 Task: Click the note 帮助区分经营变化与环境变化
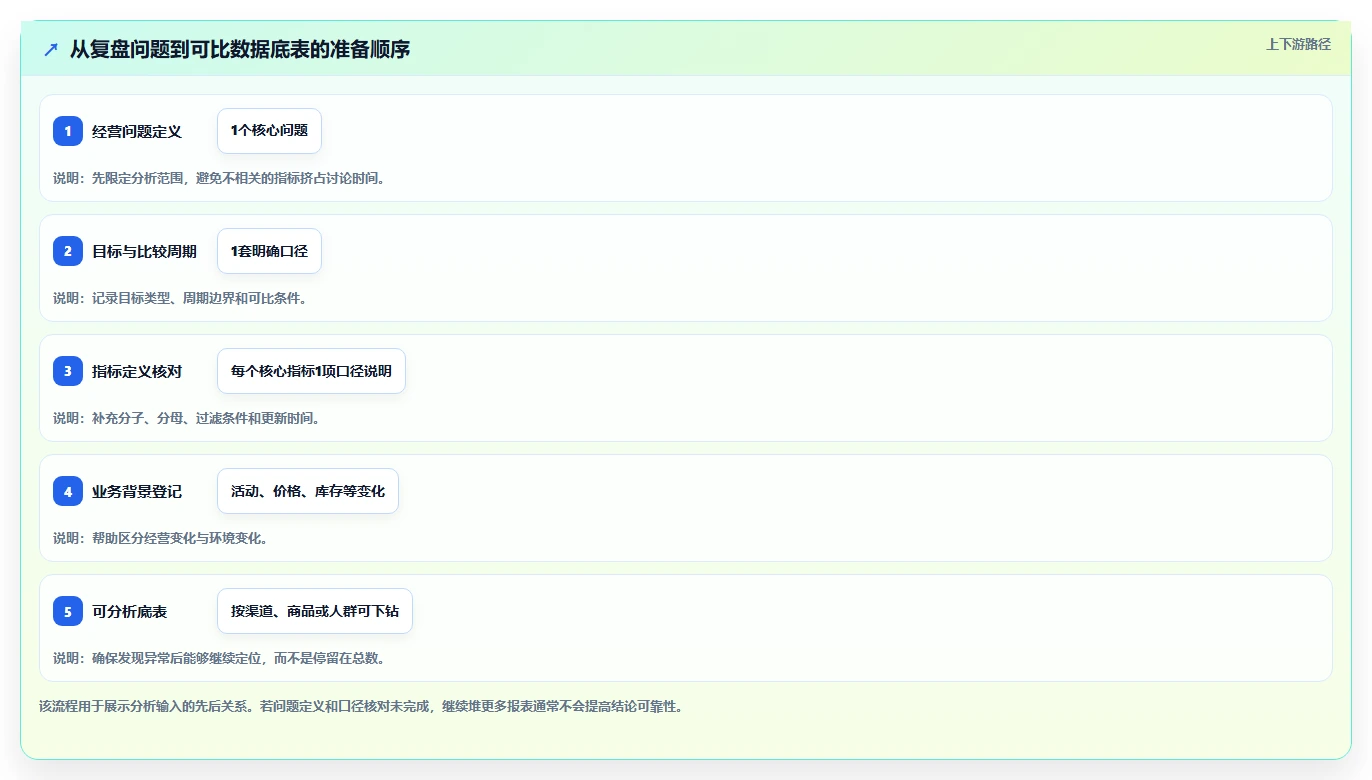(180, 538)
